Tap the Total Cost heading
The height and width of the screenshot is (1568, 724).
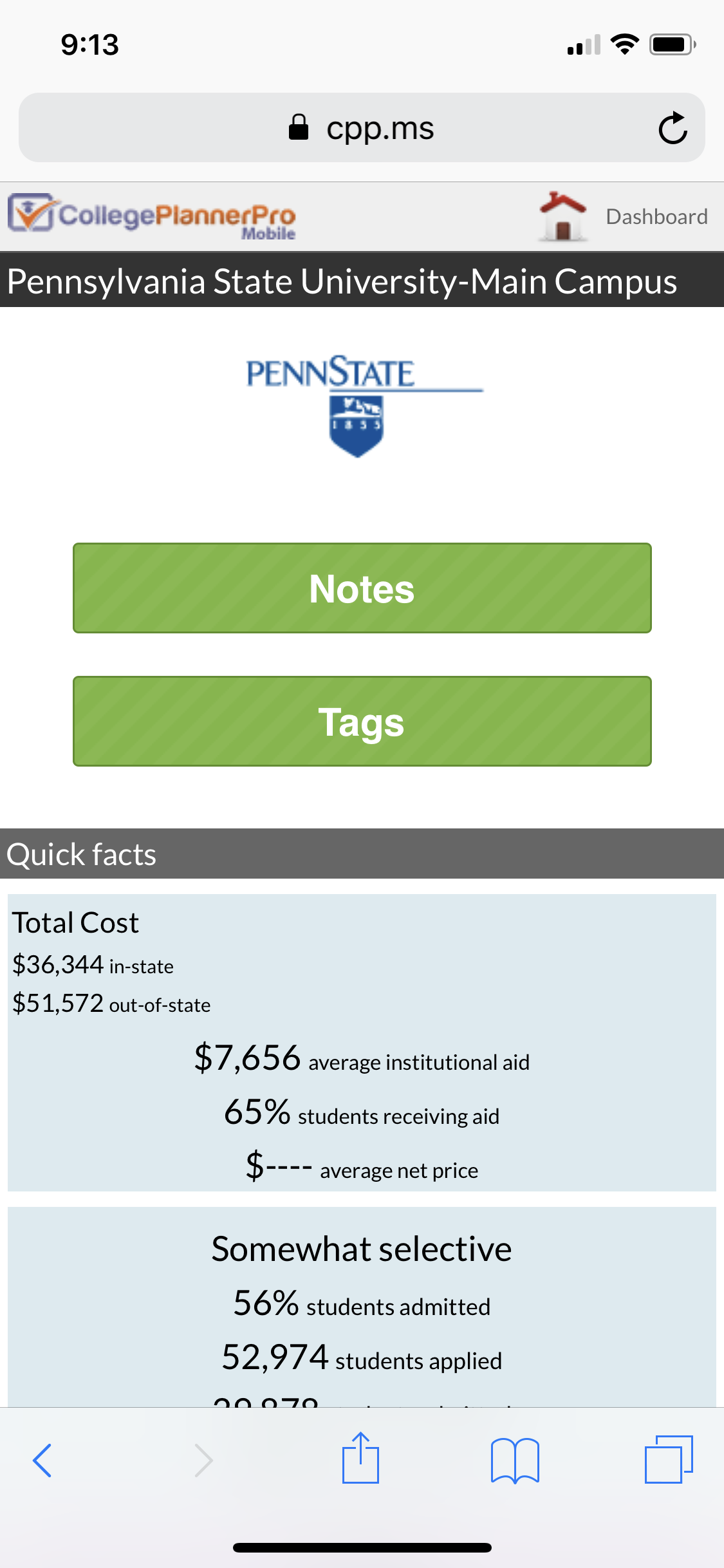tap(75, 922)
